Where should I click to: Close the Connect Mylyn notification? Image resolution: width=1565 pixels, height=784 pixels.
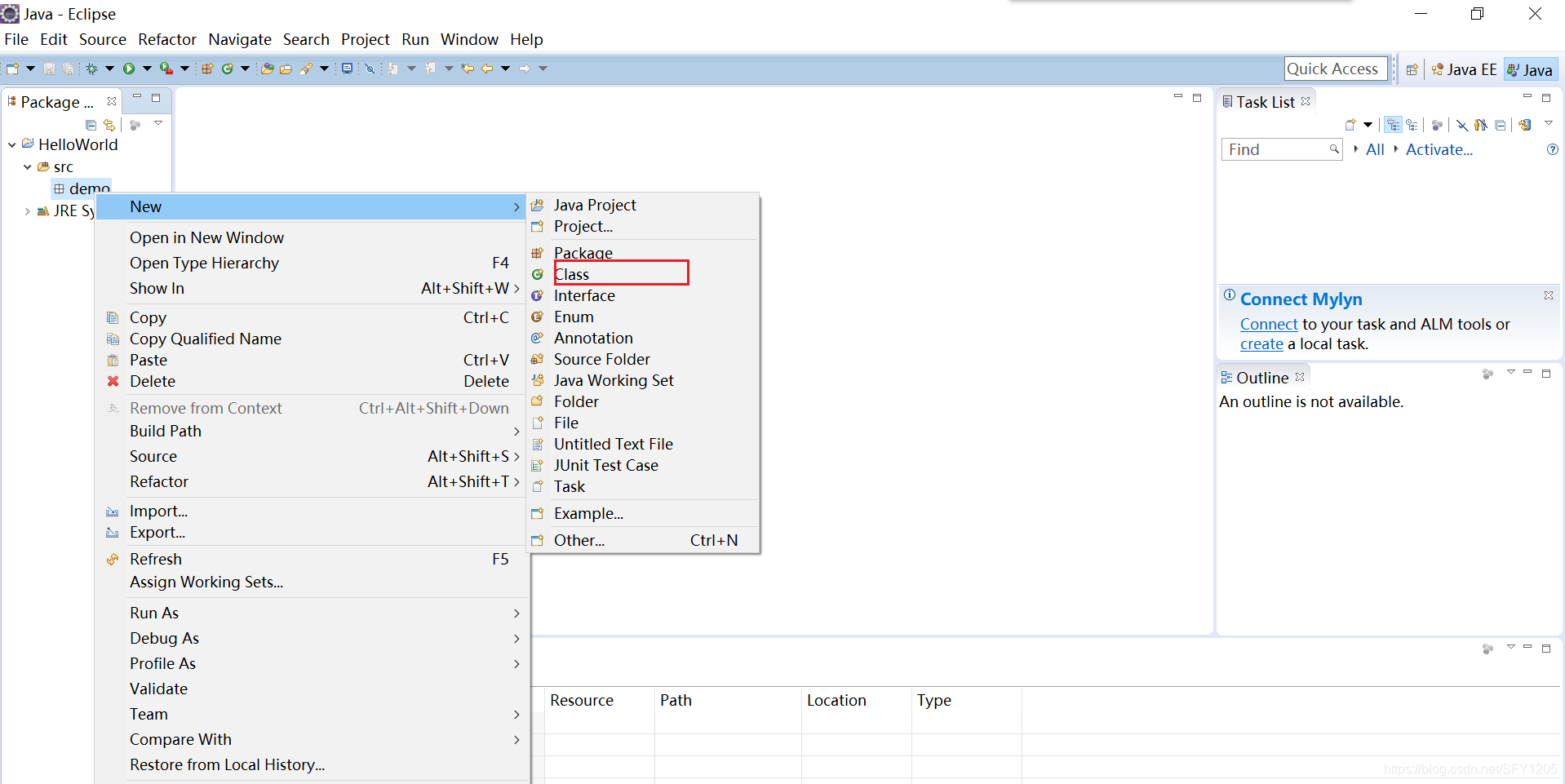(x=1549, y=295)
